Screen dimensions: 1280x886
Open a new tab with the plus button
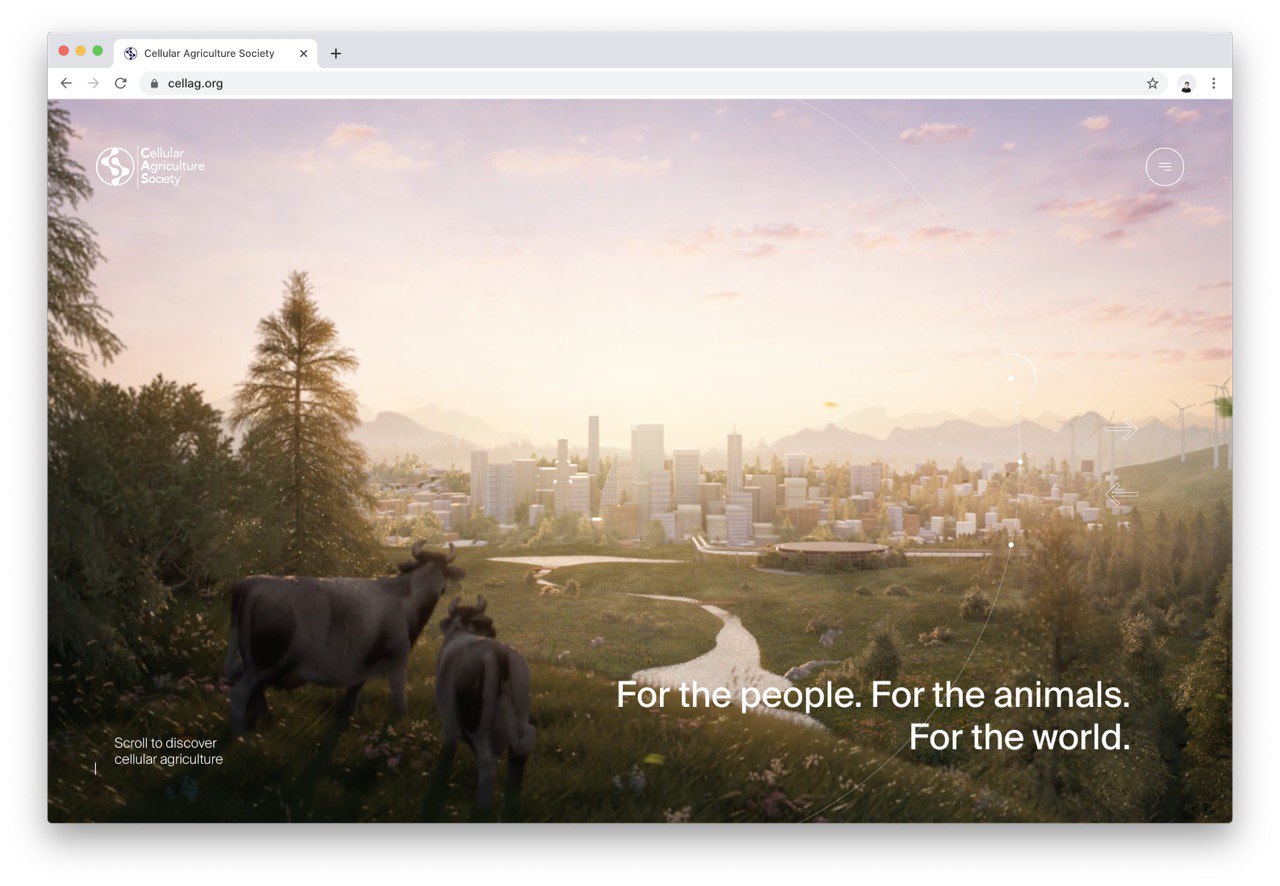coord(336,54)
